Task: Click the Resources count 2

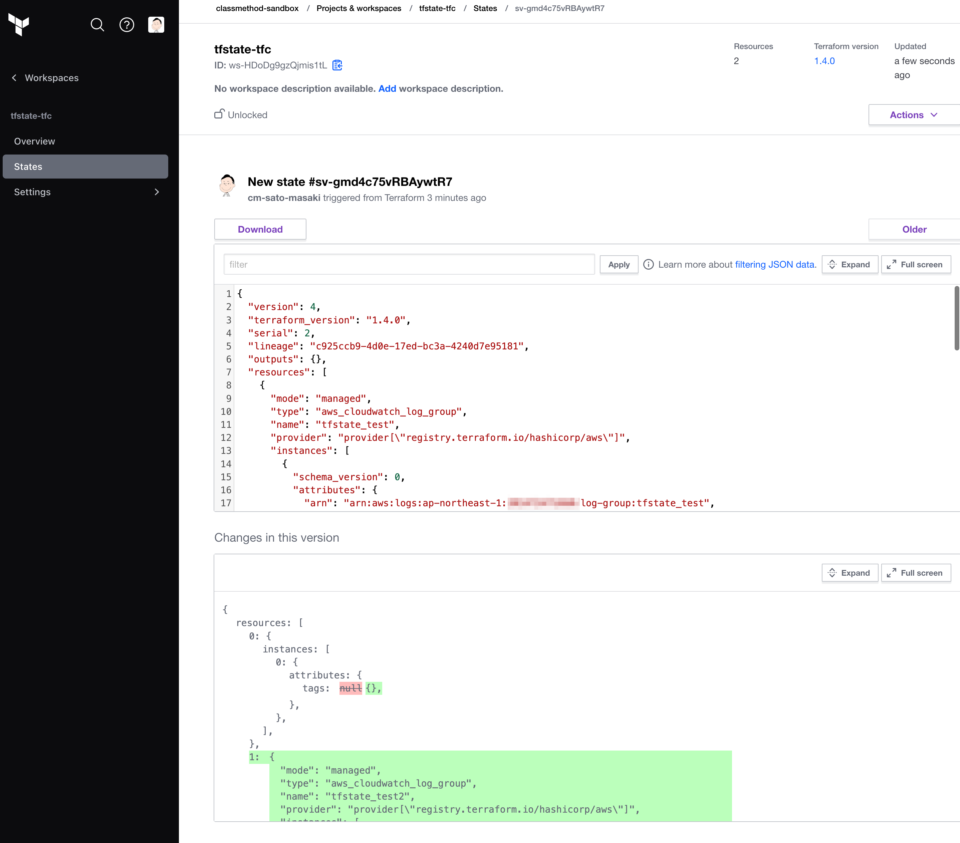Action: (x=736, y=61)
